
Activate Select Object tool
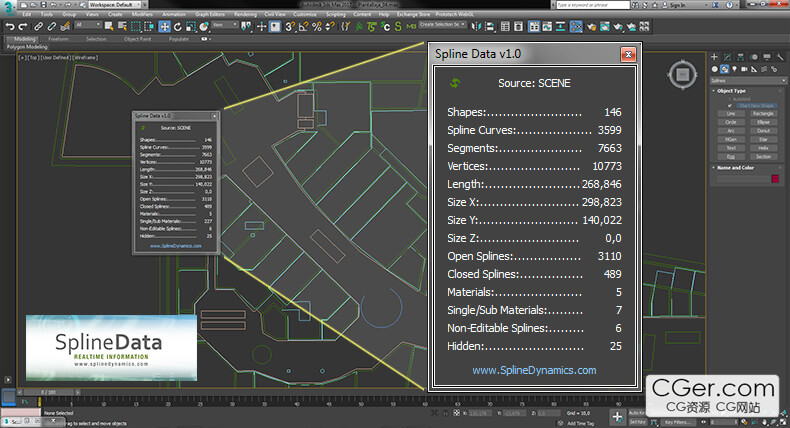[x=109, y=26]
